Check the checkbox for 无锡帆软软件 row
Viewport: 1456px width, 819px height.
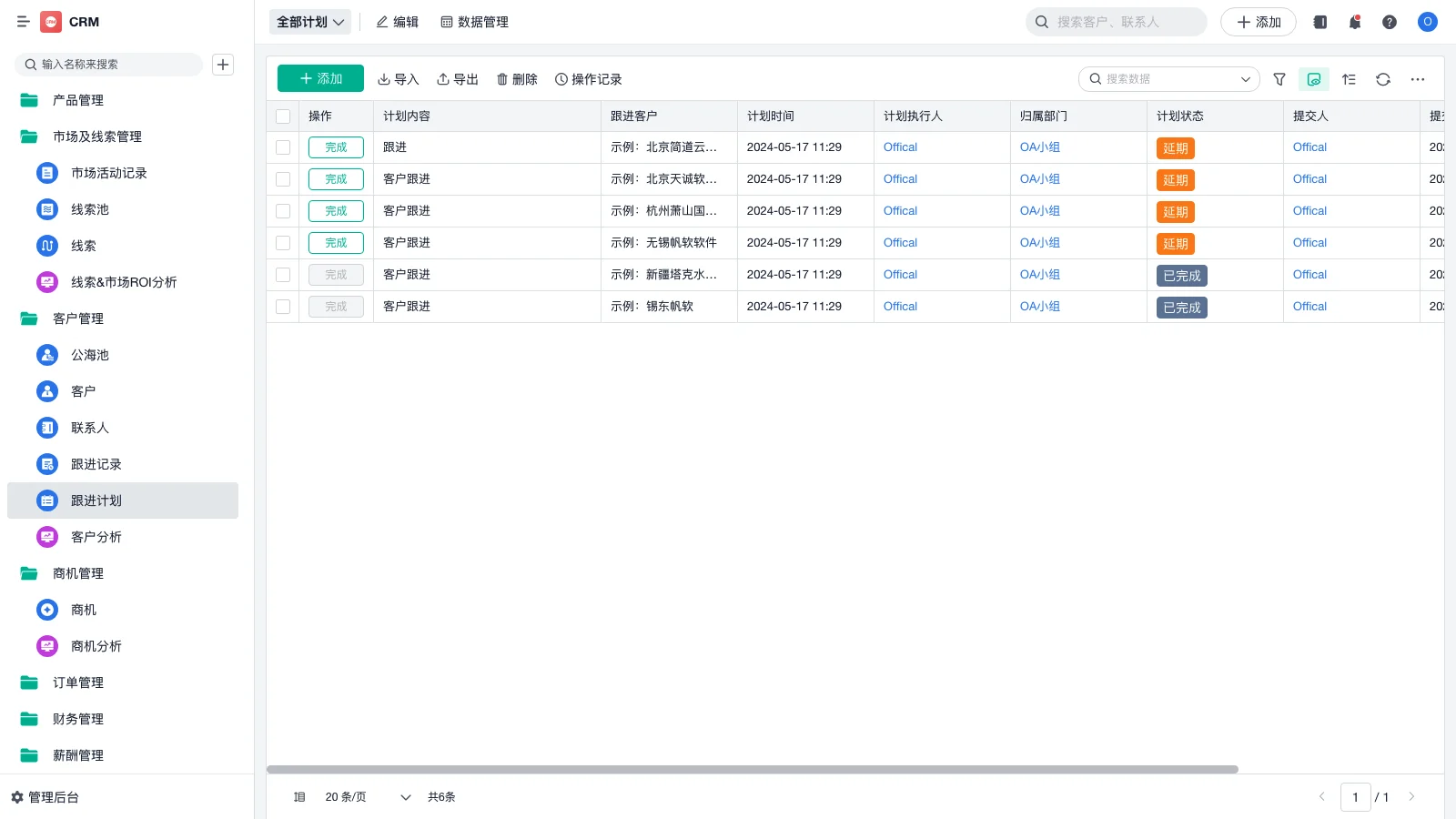coord(283,243)
